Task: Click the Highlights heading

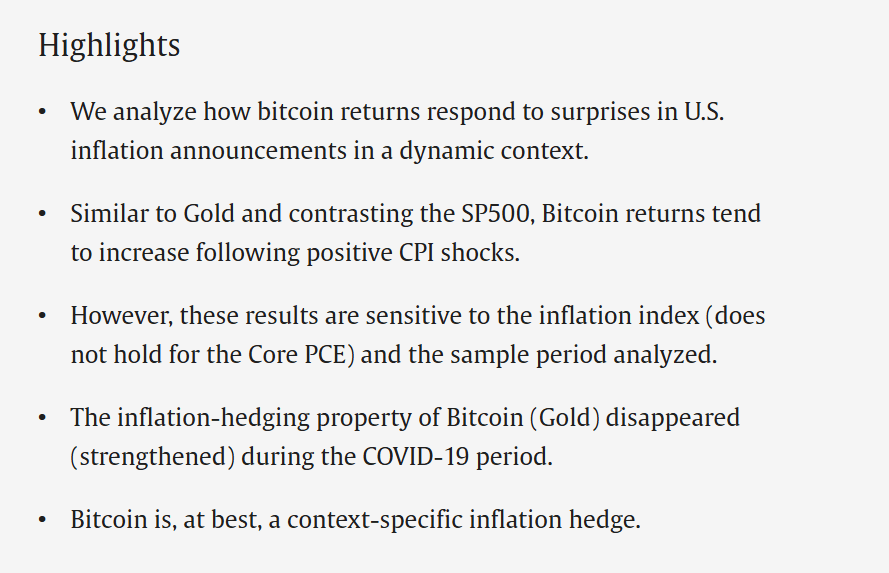Action: 109,46
